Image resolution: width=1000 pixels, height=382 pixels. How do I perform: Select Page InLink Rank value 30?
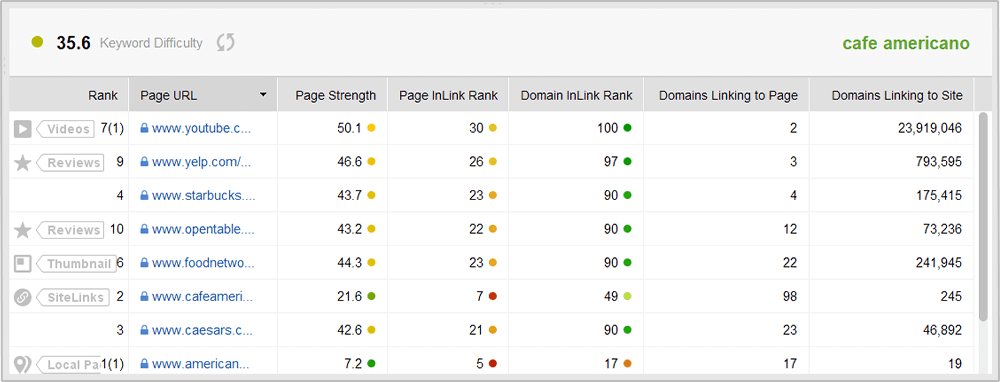coord(476,128)
